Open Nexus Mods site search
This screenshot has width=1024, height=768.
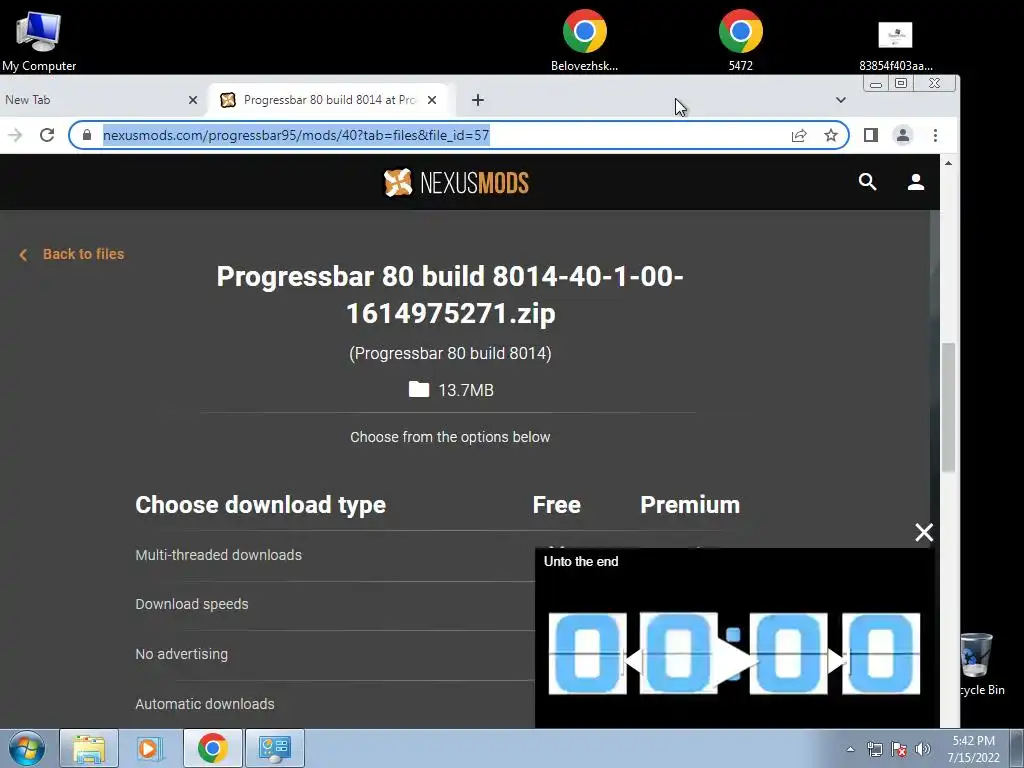[867, 182]
